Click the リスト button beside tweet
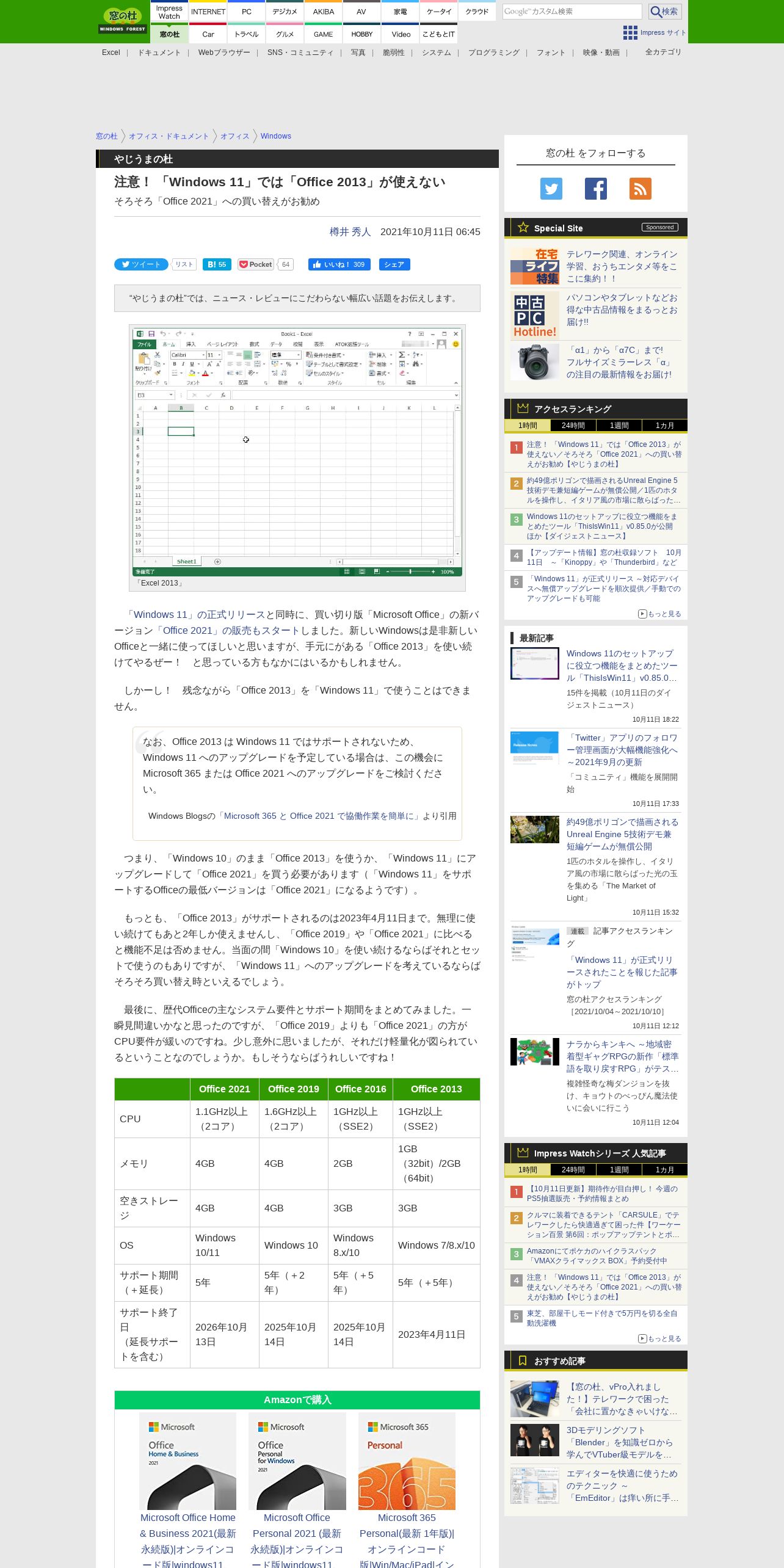 pos(184,264)
